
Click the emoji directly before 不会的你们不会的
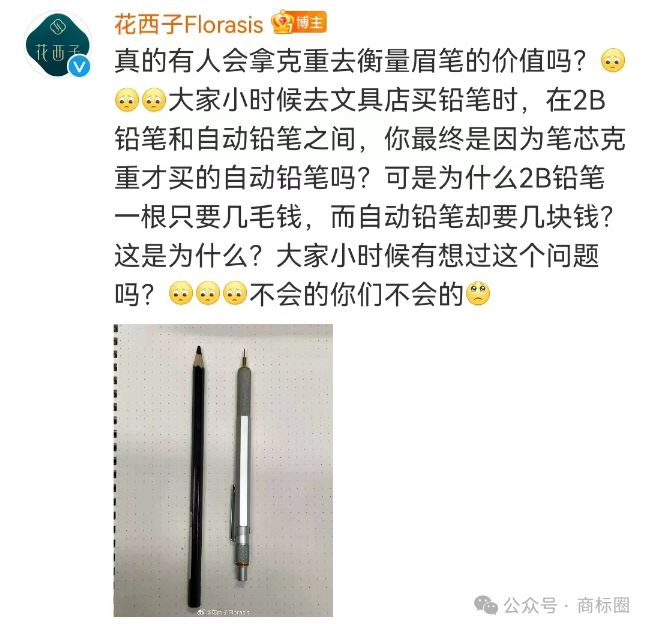pyautogui.click(x=235, y=293)
